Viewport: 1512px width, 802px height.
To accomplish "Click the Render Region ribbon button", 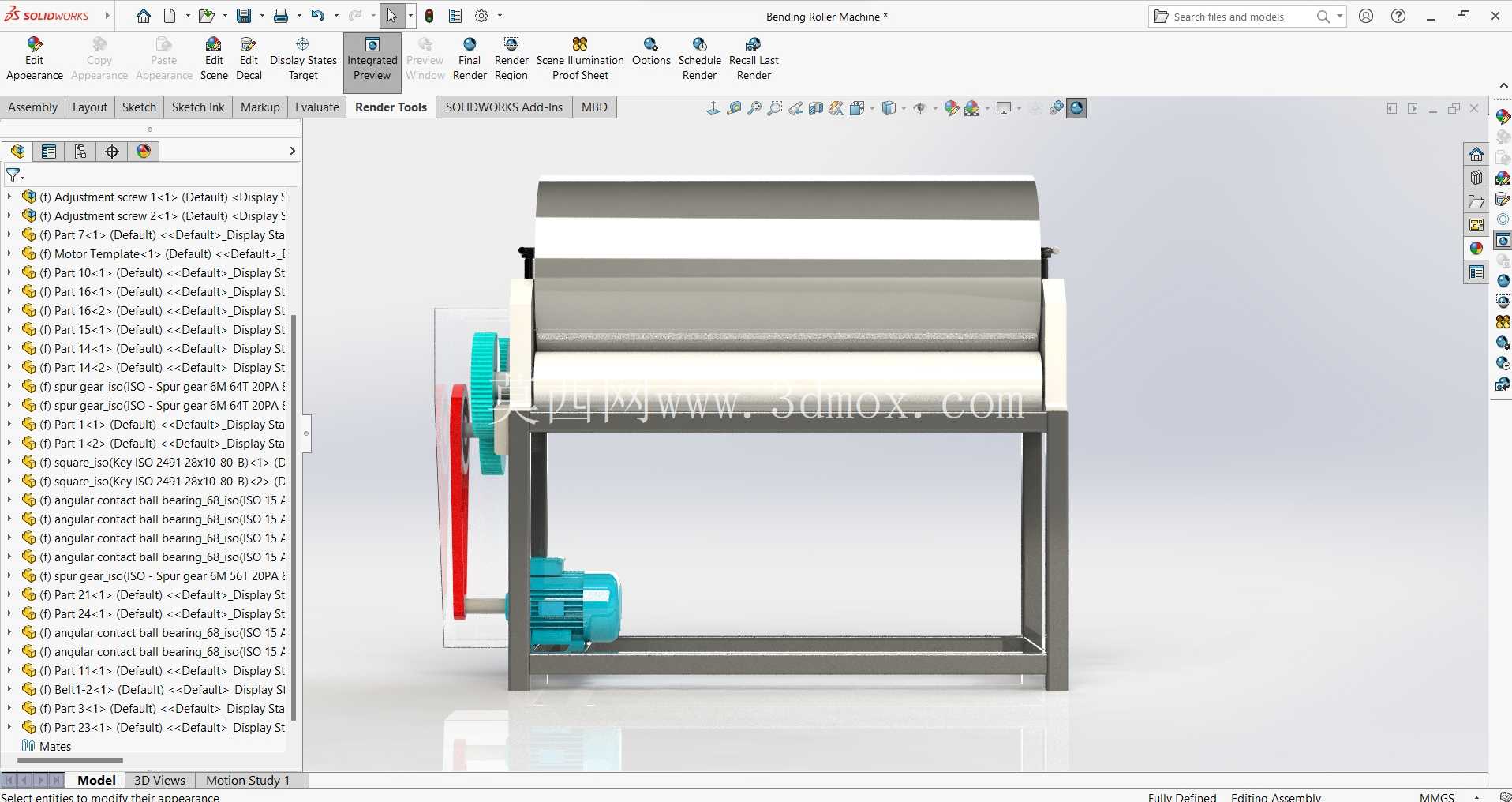I will pyautogui.click(x=511, y=59).
